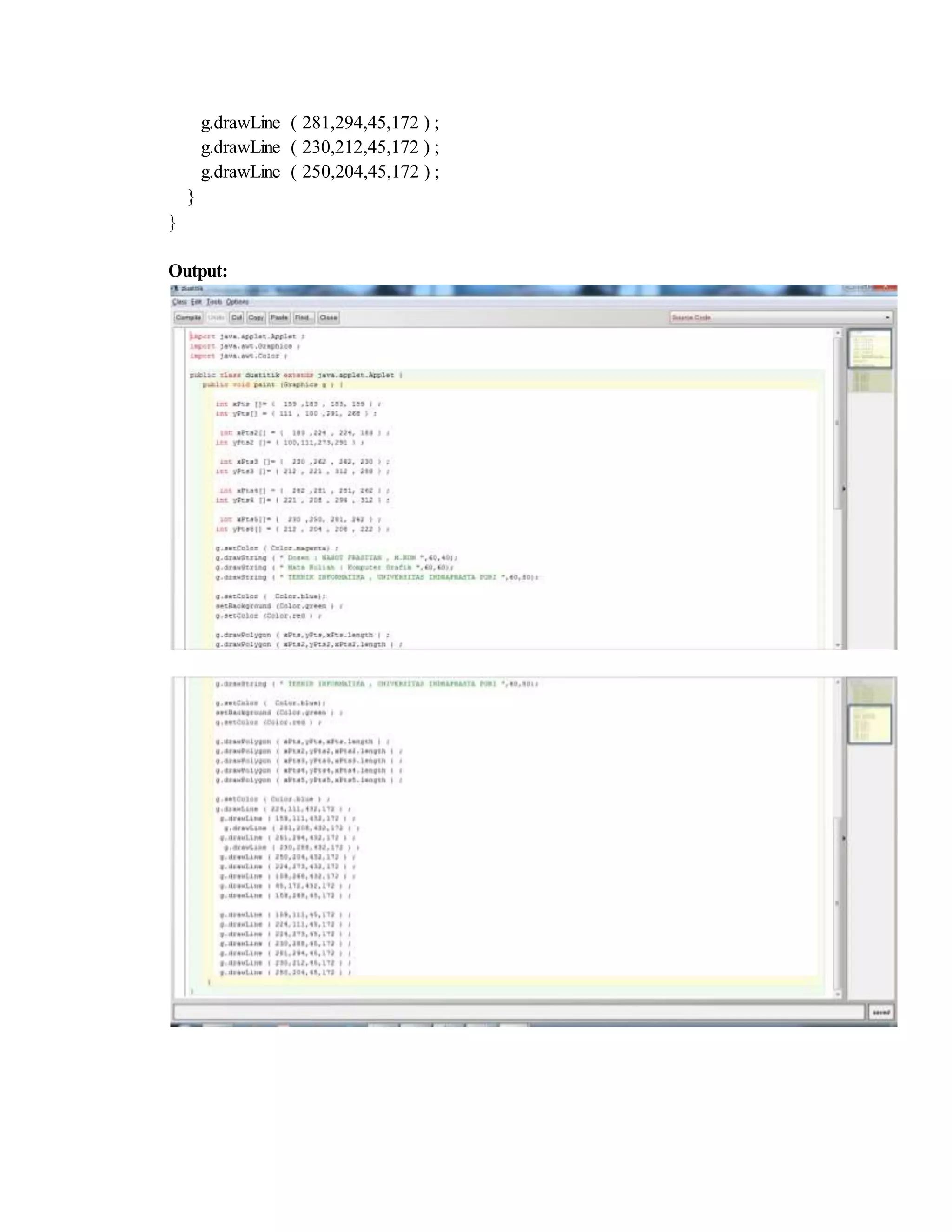Click the greyed-out Undo toolbar button
952x1232 pixels.
click(x=216, y=318)
